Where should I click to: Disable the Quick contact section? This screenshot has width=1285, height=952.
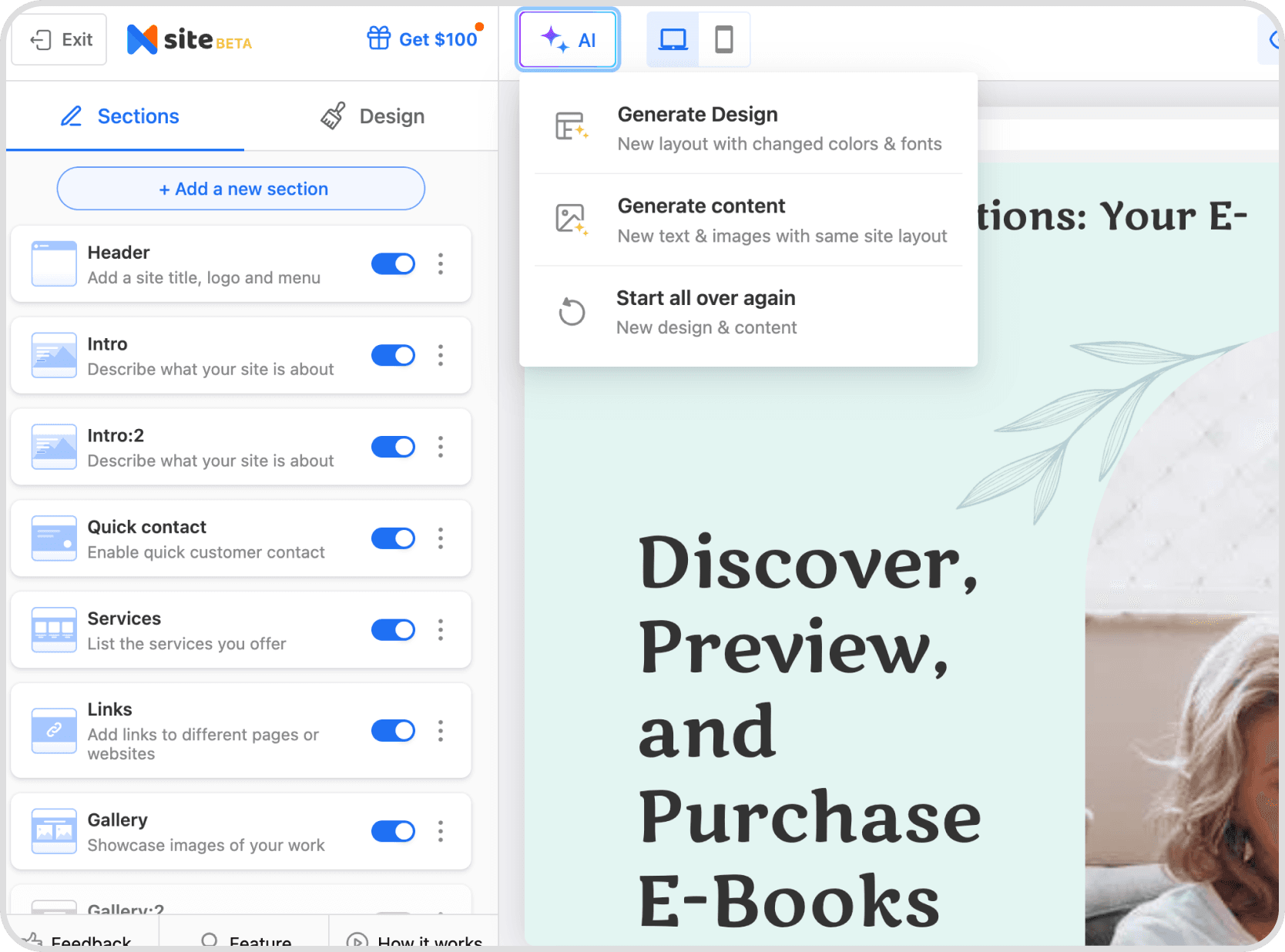tap(393, 538)
